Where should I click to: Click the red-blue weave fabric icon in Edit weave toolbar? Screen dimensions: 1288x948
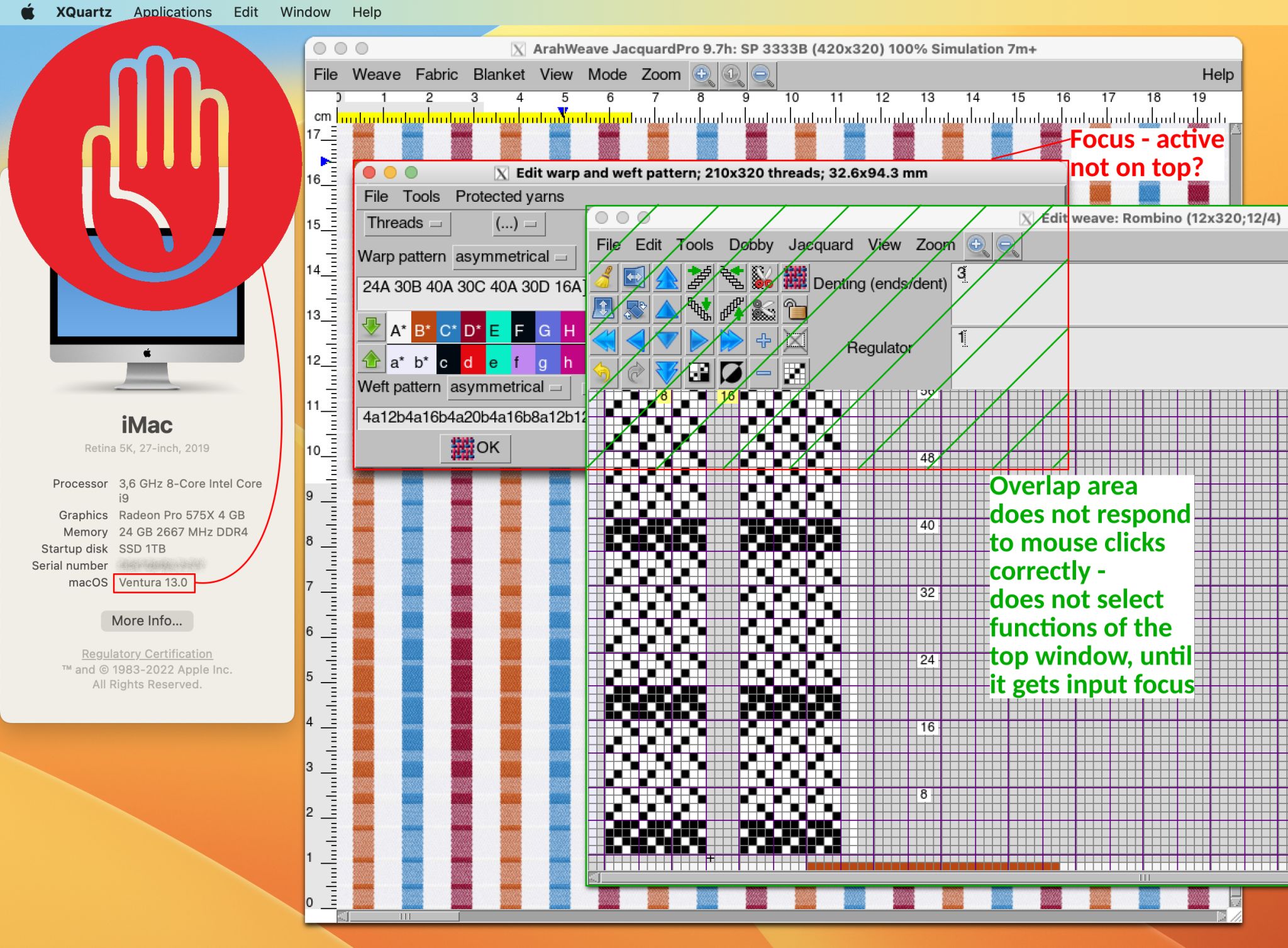(x=795, y=277)
